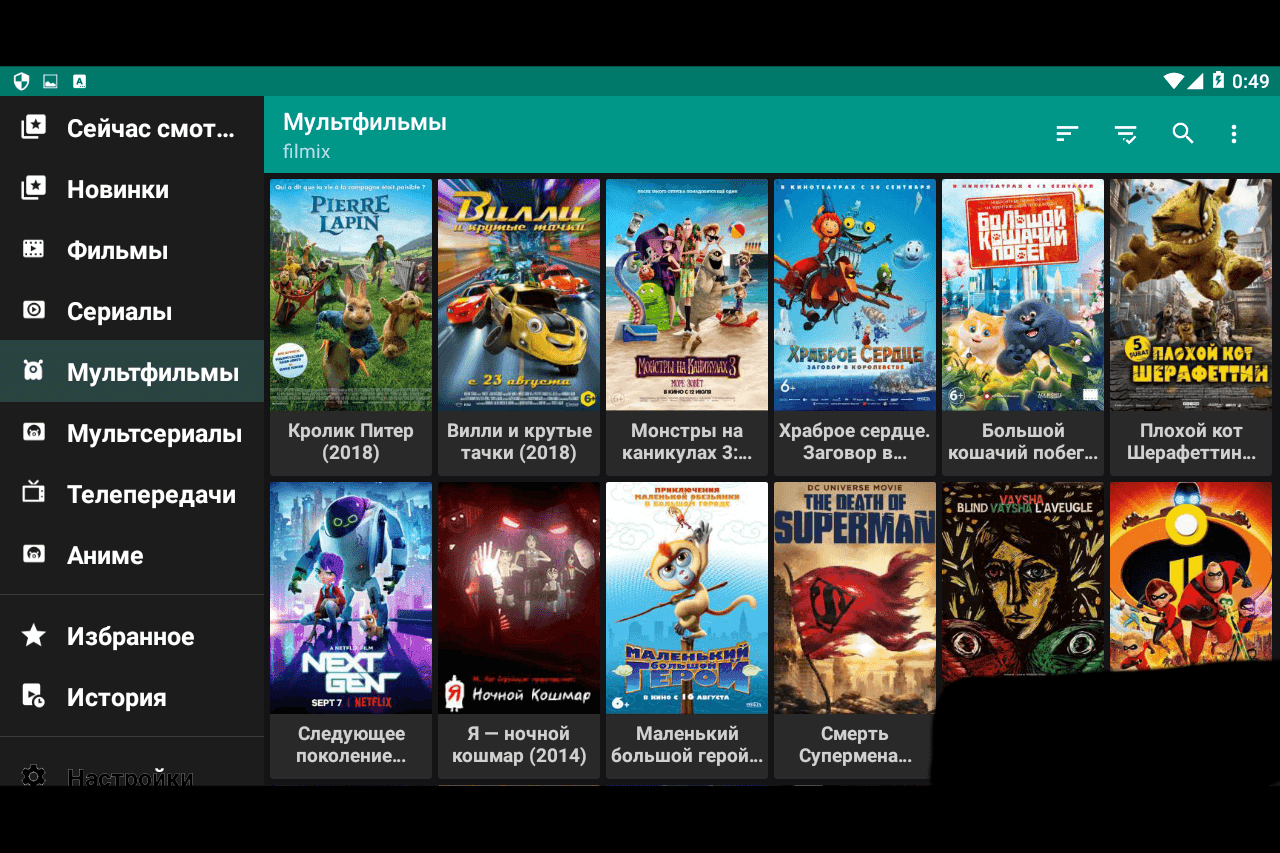Viewport: 1280px width, 853px height.
Task: Click the Аниме icon in sidebar
Action: 34,553
